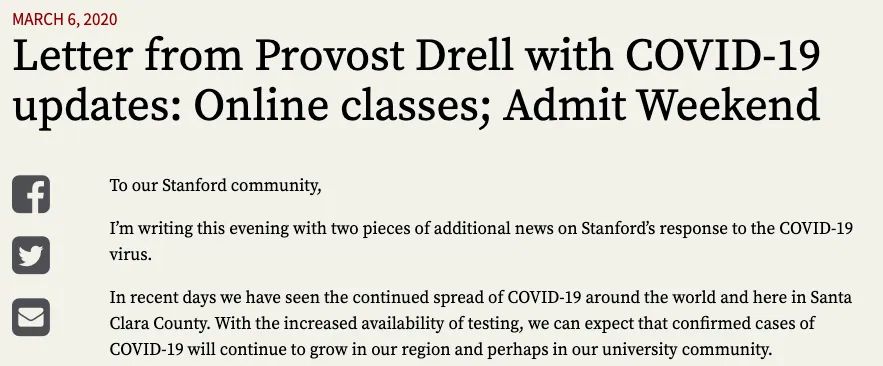Click 'Stanford's response' in the first paragraph
883x366 pixels.
(643, 229)
